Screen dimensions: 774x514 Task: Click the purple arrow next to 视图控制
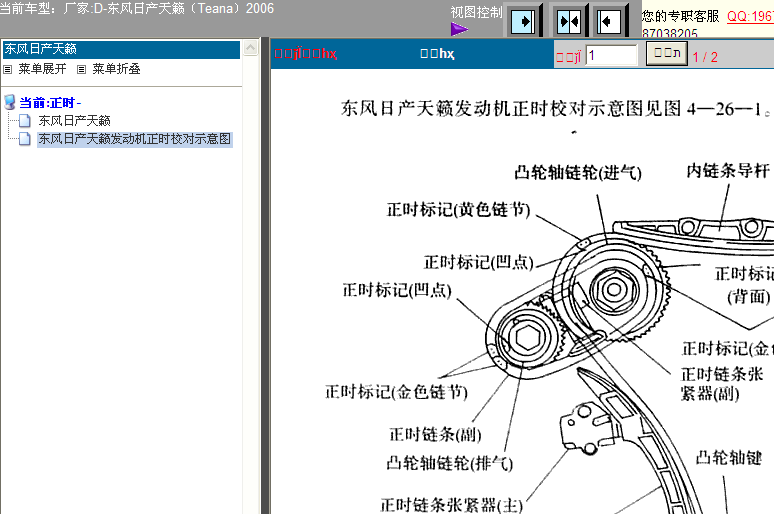(459, 29)
